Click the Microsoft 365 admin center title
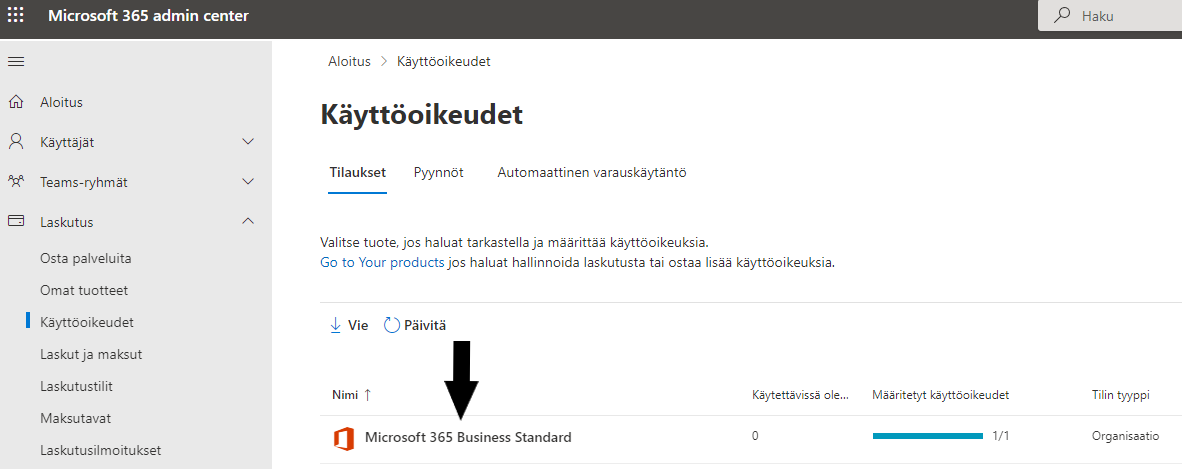Image resolution: width=1182 pixels, height=469 pixels. tap(149, 15)
